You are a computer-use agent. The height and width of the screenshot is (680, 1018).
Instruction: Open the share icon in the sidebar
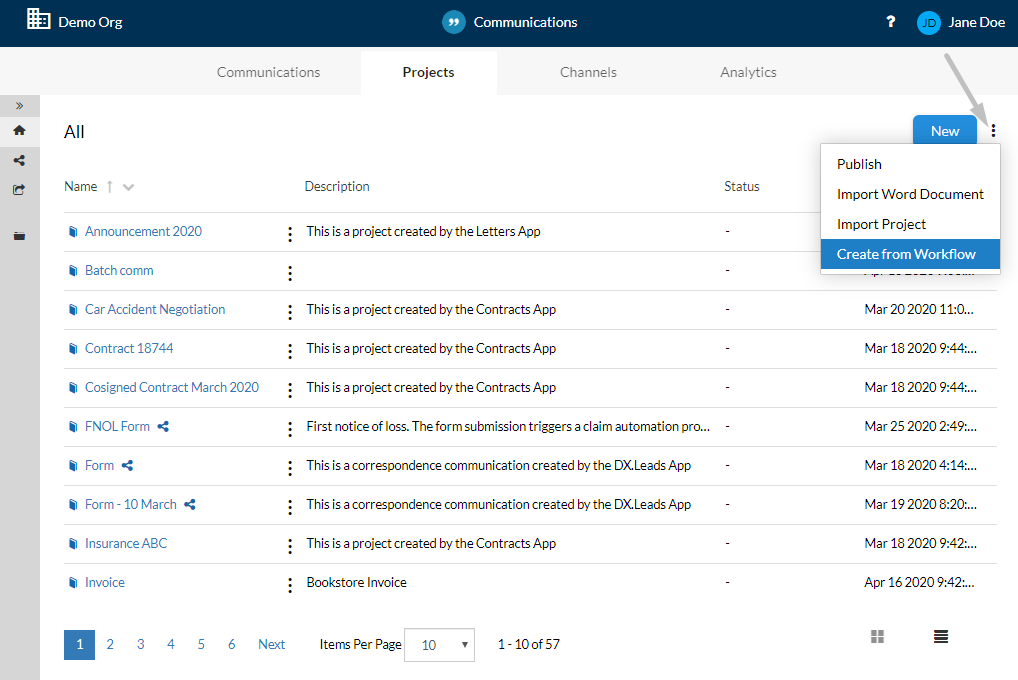click(x=19, y=160)
